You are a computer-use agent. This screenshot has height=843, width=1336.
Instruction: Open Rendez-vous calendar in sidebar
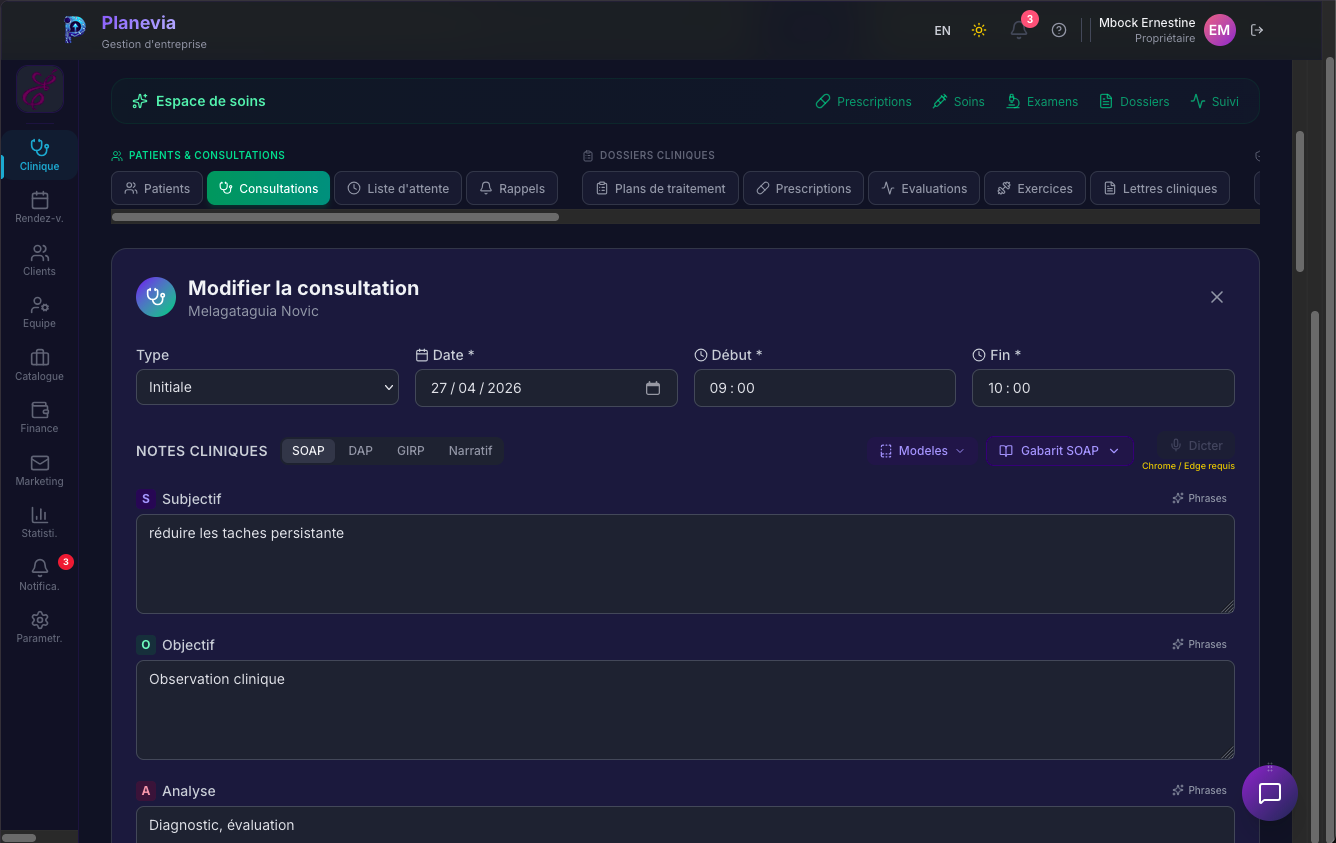point(40,207)
